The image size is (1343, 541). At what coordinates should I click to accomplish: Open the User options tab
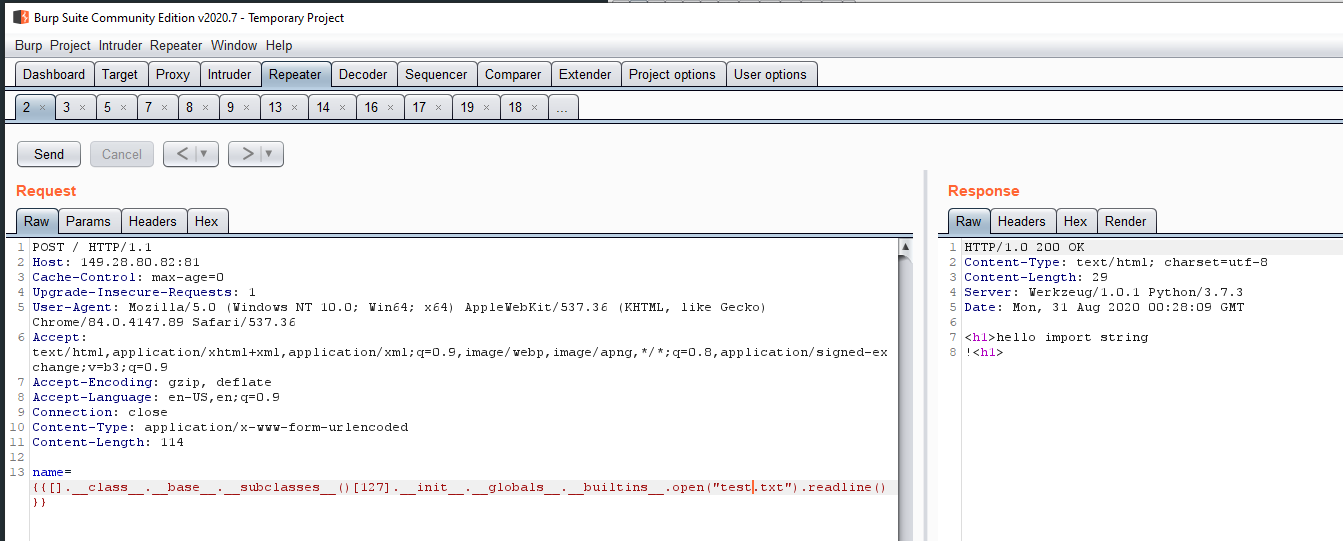coord(770,74)
